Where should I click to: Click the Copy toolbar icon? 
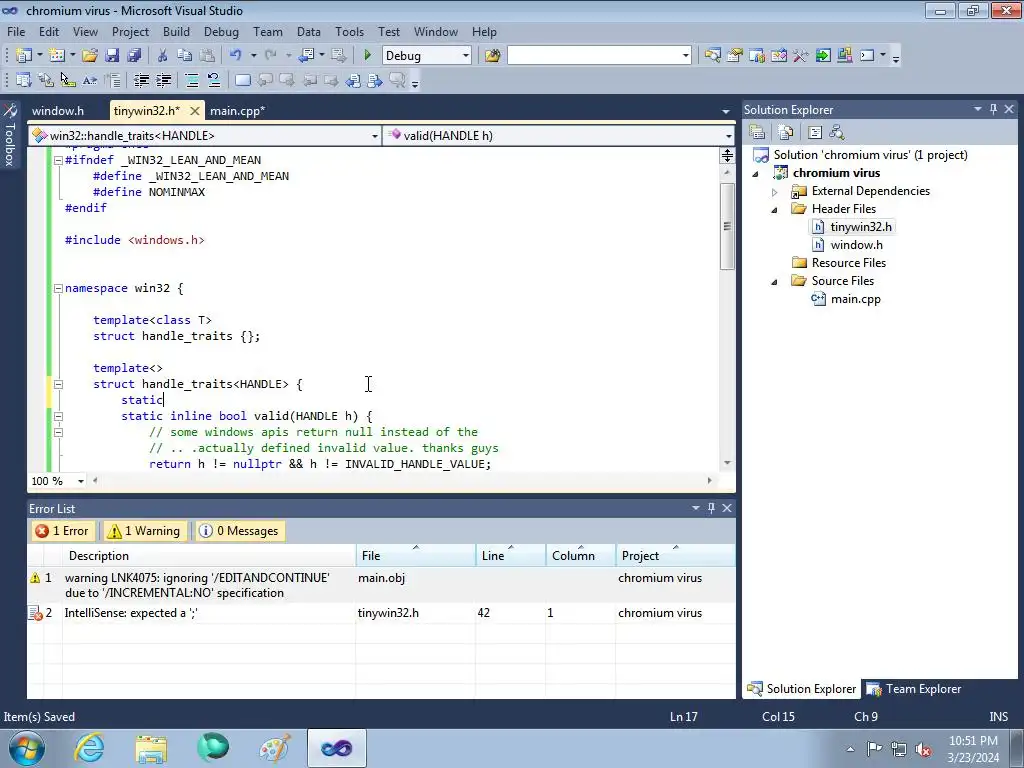pos(185,56)
